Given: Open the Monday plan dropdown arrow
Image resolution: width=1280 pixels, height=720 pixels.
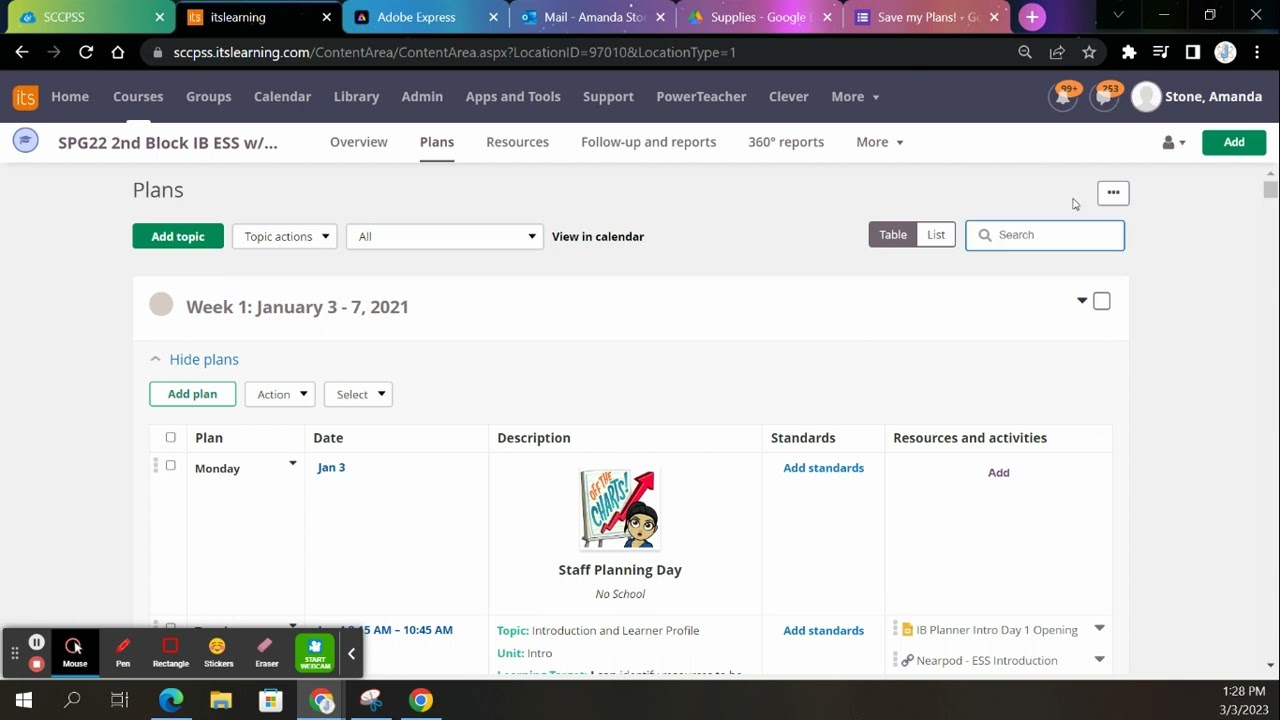Looking at the screenshot, I should (293, 463).
